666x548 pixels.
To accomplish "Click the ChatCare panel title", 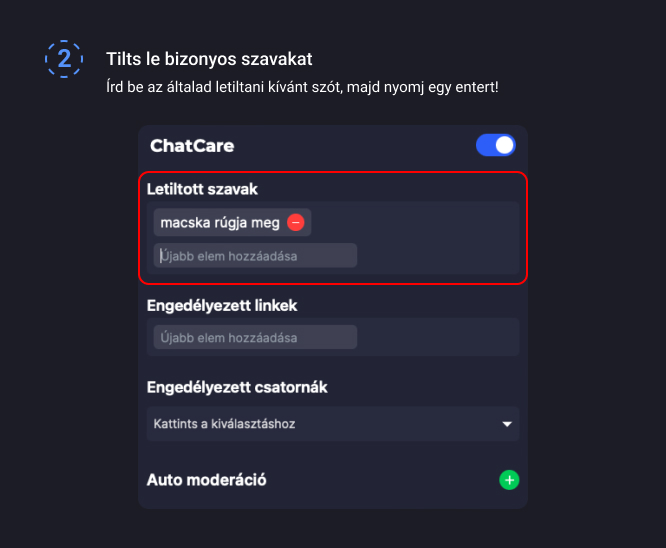I will (x=192, y=146).
